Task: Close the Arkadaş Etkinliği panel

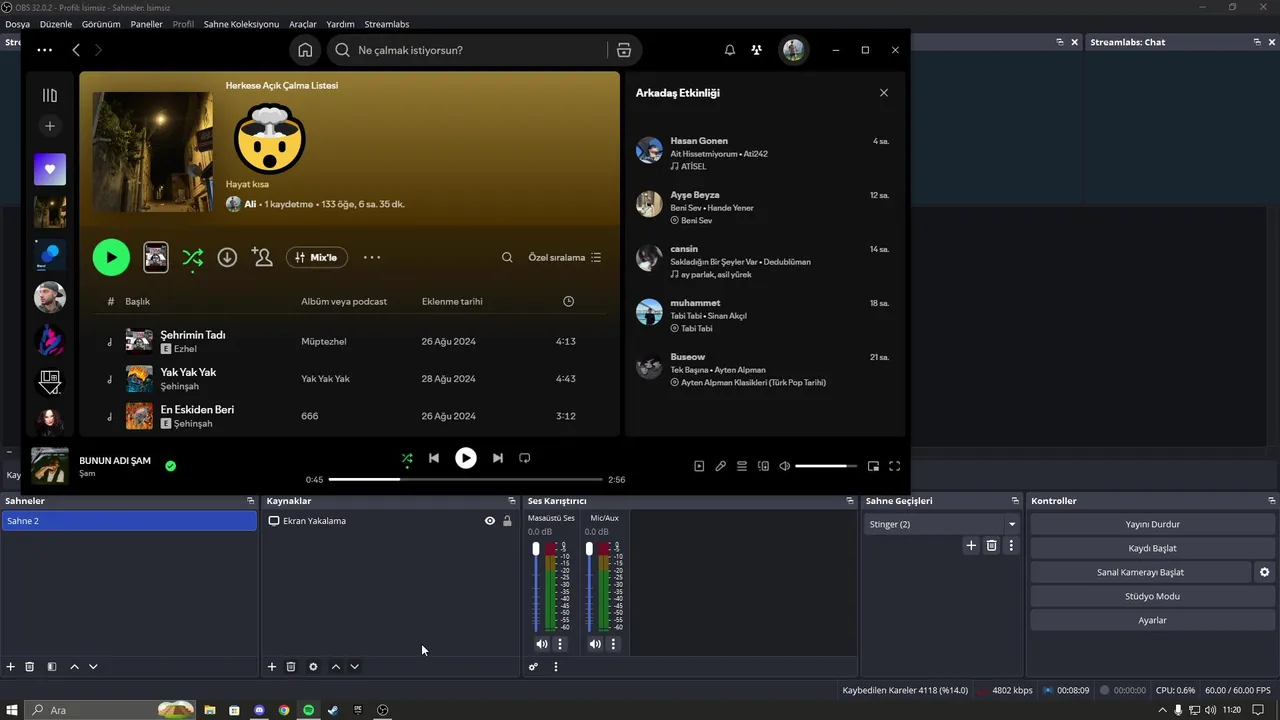Action: pos(884,93)
